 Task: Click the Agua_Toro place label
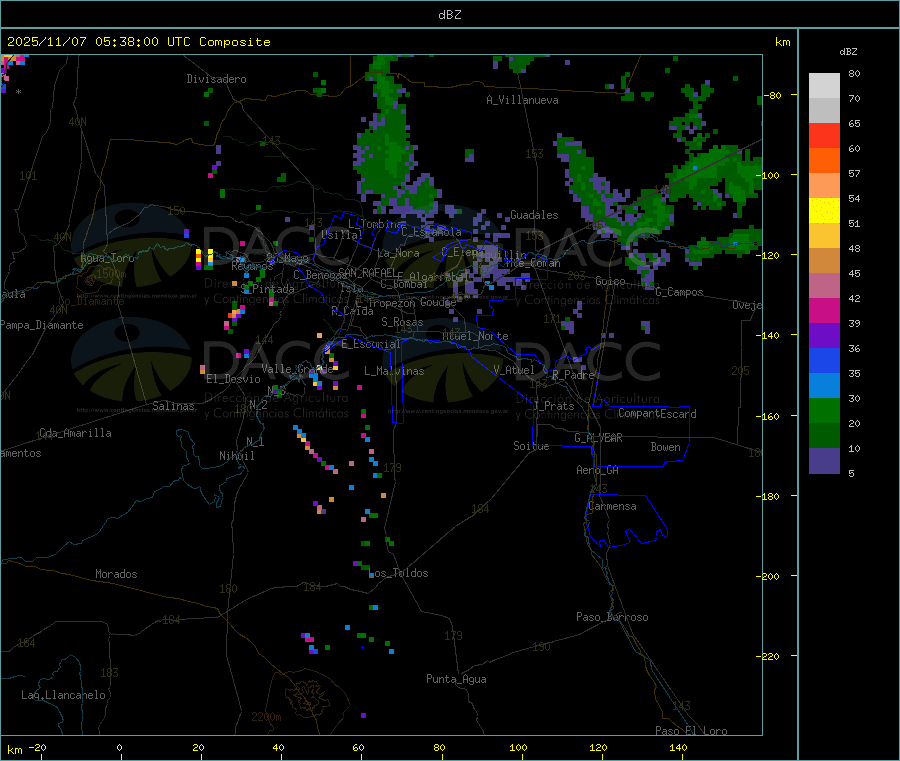point(107,258)
